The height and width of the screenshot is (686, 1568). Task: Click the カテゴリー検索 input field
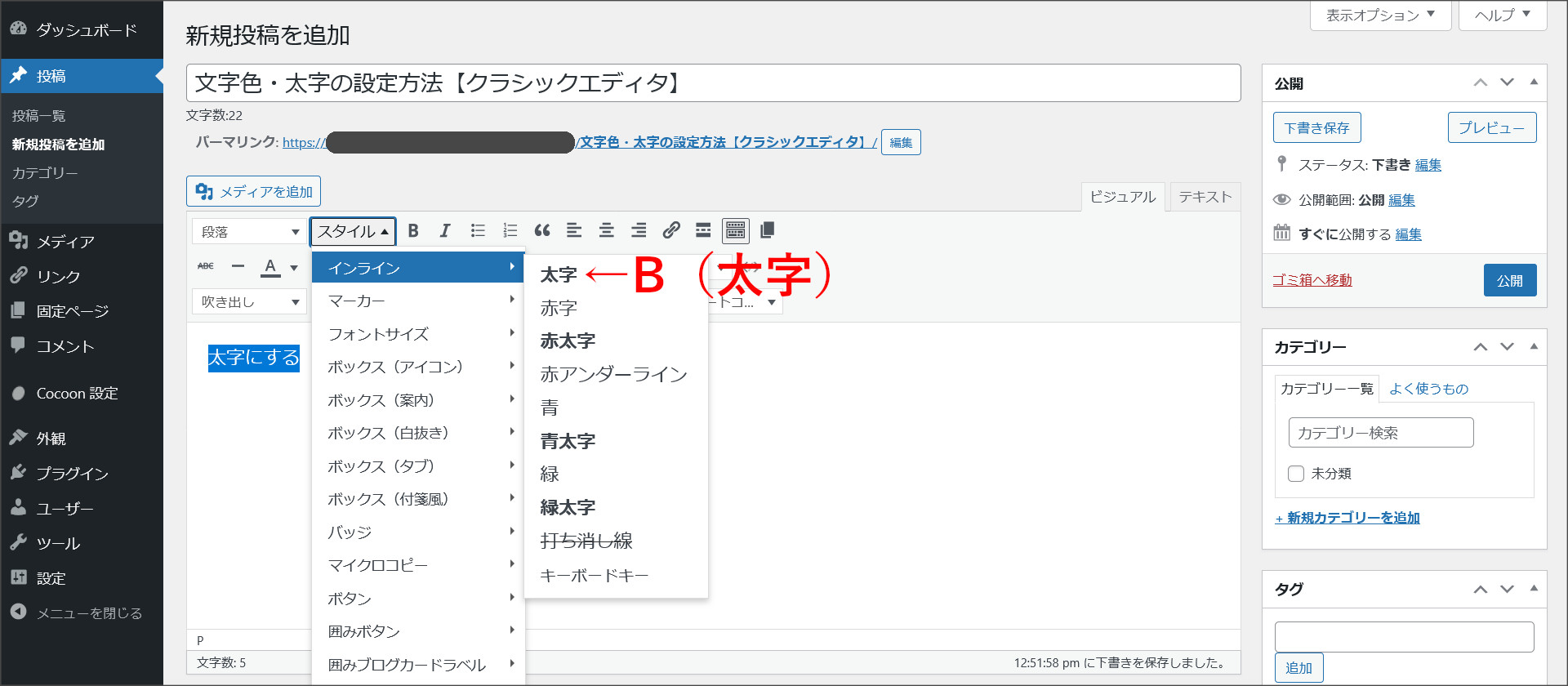click(x=1381, y=433)
